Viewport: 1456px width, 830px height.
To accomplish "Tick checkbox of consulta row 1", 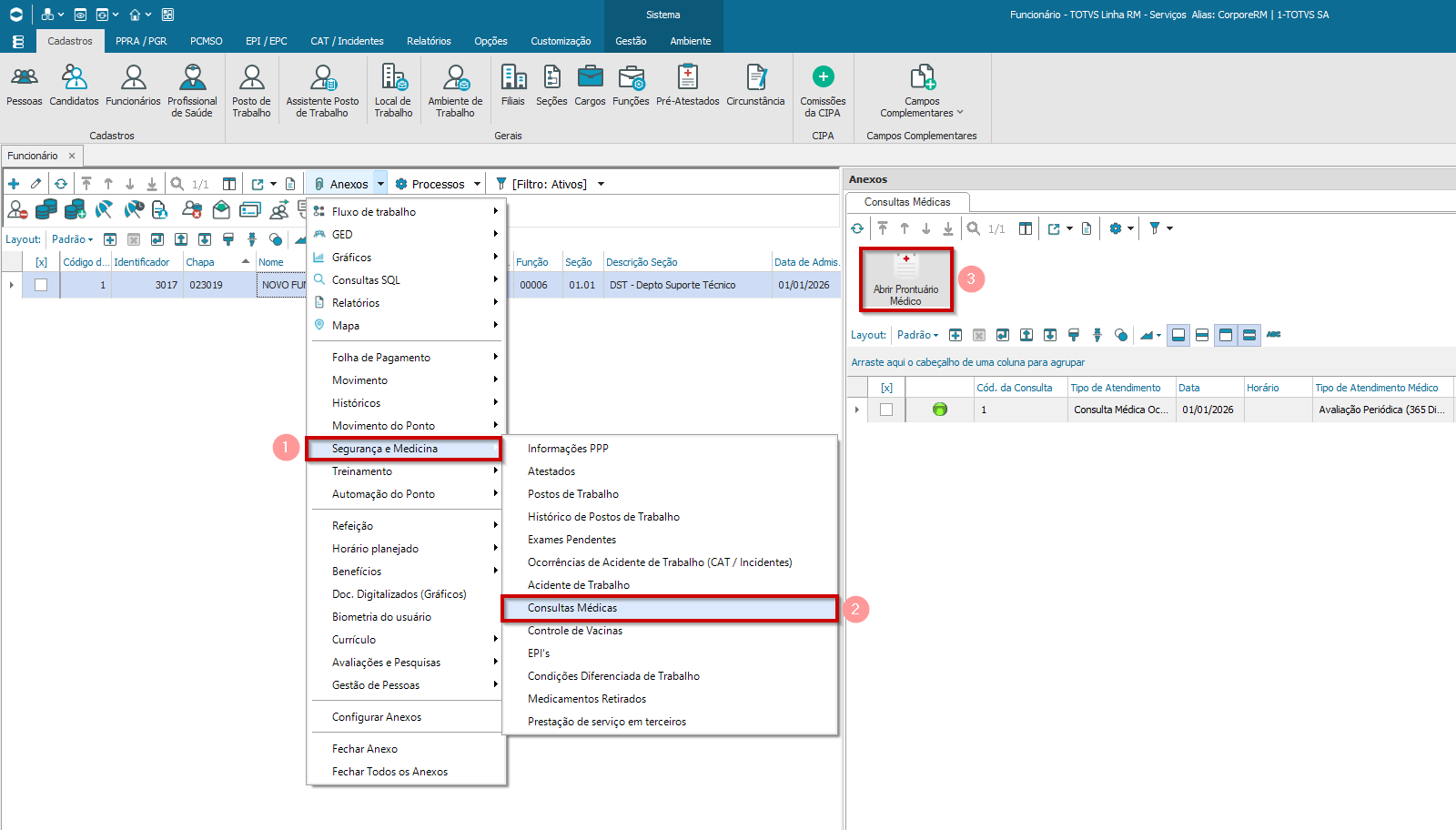I will [x=886, y=410].
